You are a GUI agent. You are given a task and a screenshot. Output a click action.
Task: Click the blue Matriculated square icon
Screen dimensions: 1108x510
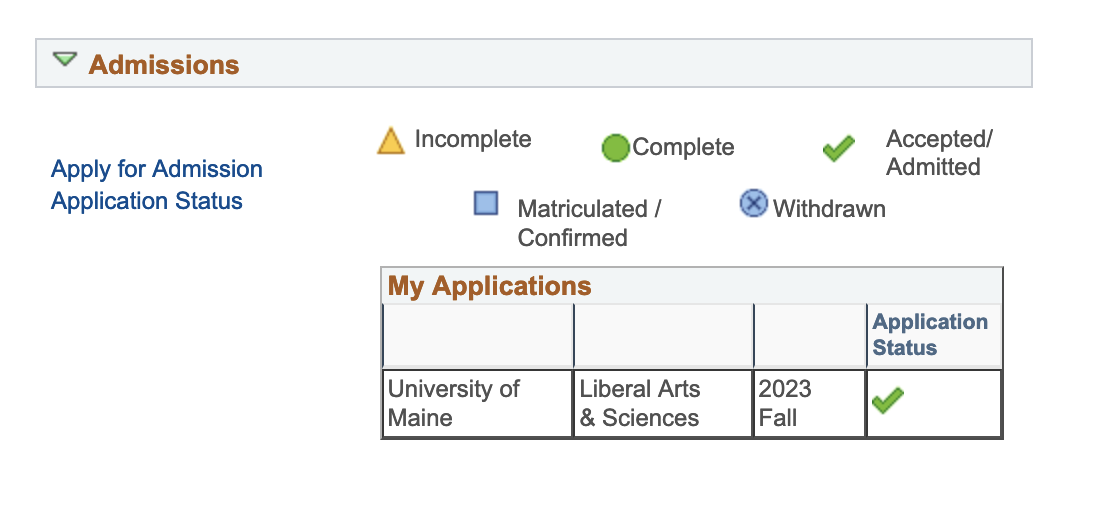[485, 203]
